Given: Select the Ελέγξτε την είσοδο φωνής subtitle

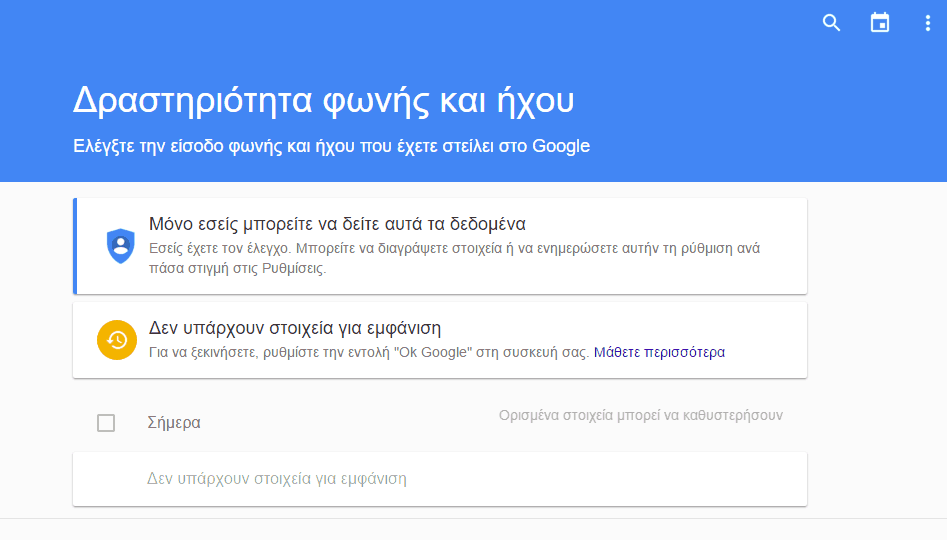Looking at the screenshot, I should click(x=331, y=146).
